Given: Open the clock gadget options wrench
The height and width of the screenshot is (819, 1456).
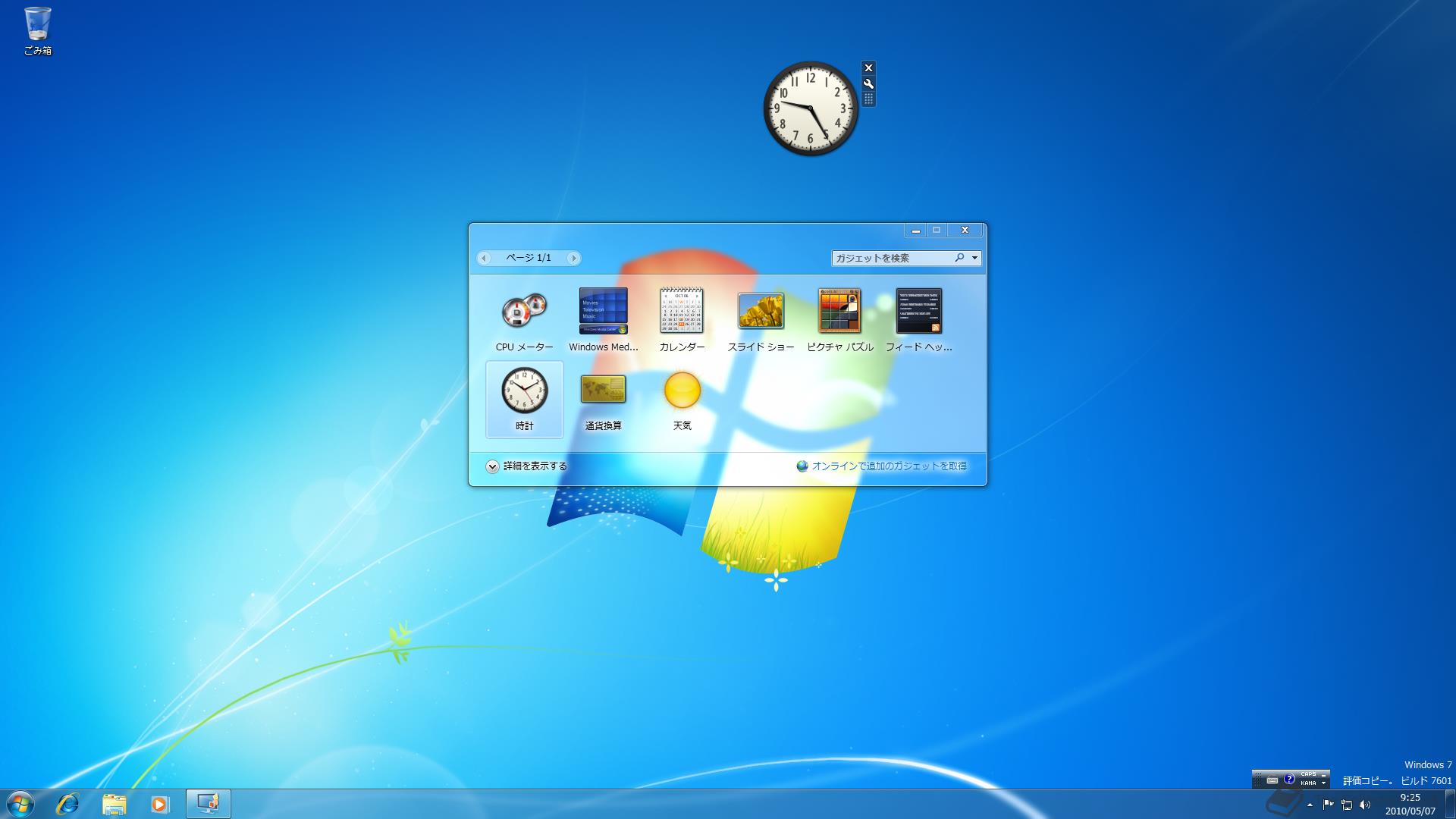Looking at the screenshot, I should [869, 83].
